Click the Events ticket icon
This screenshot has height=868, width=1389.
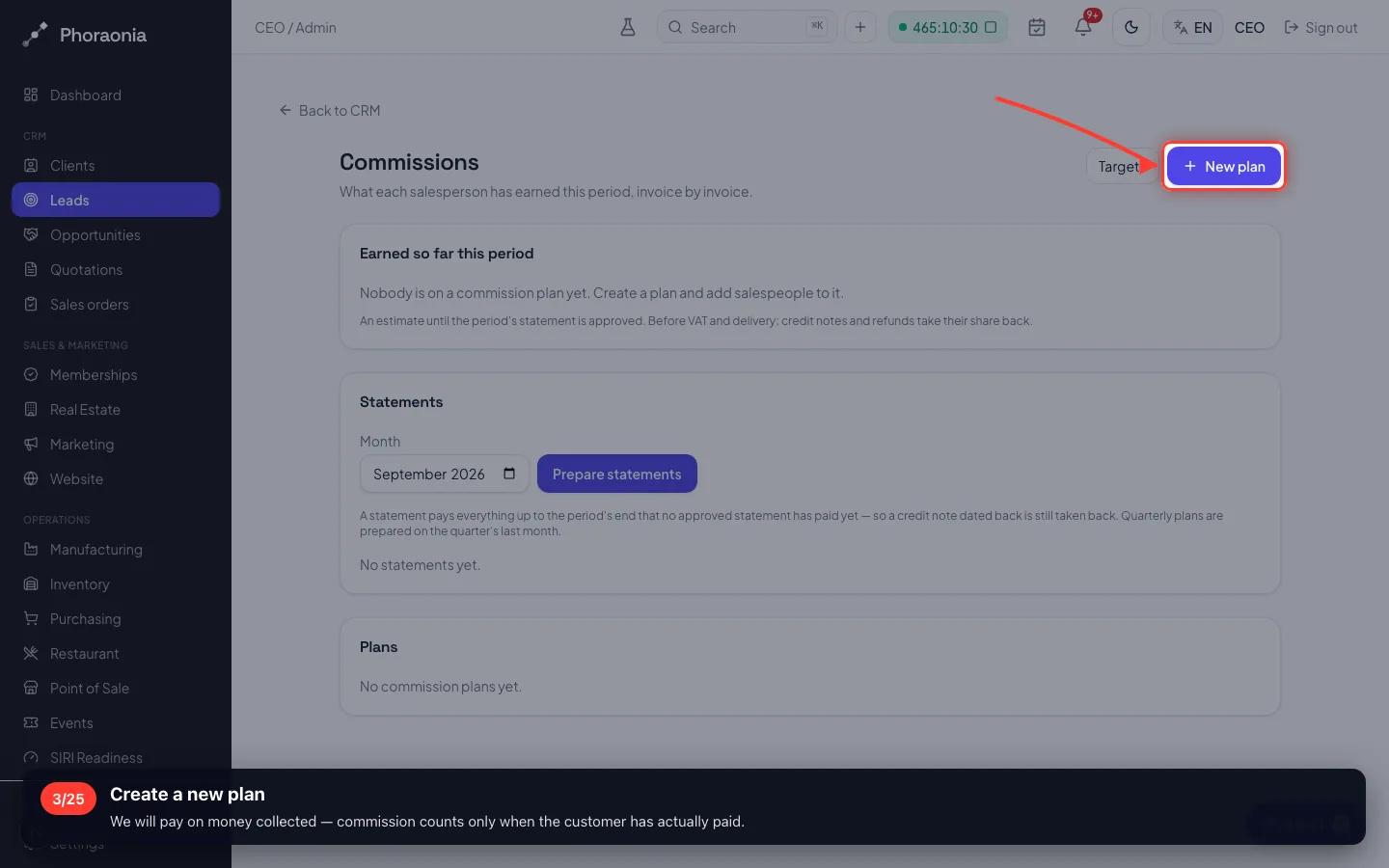(x=31, y=723)
